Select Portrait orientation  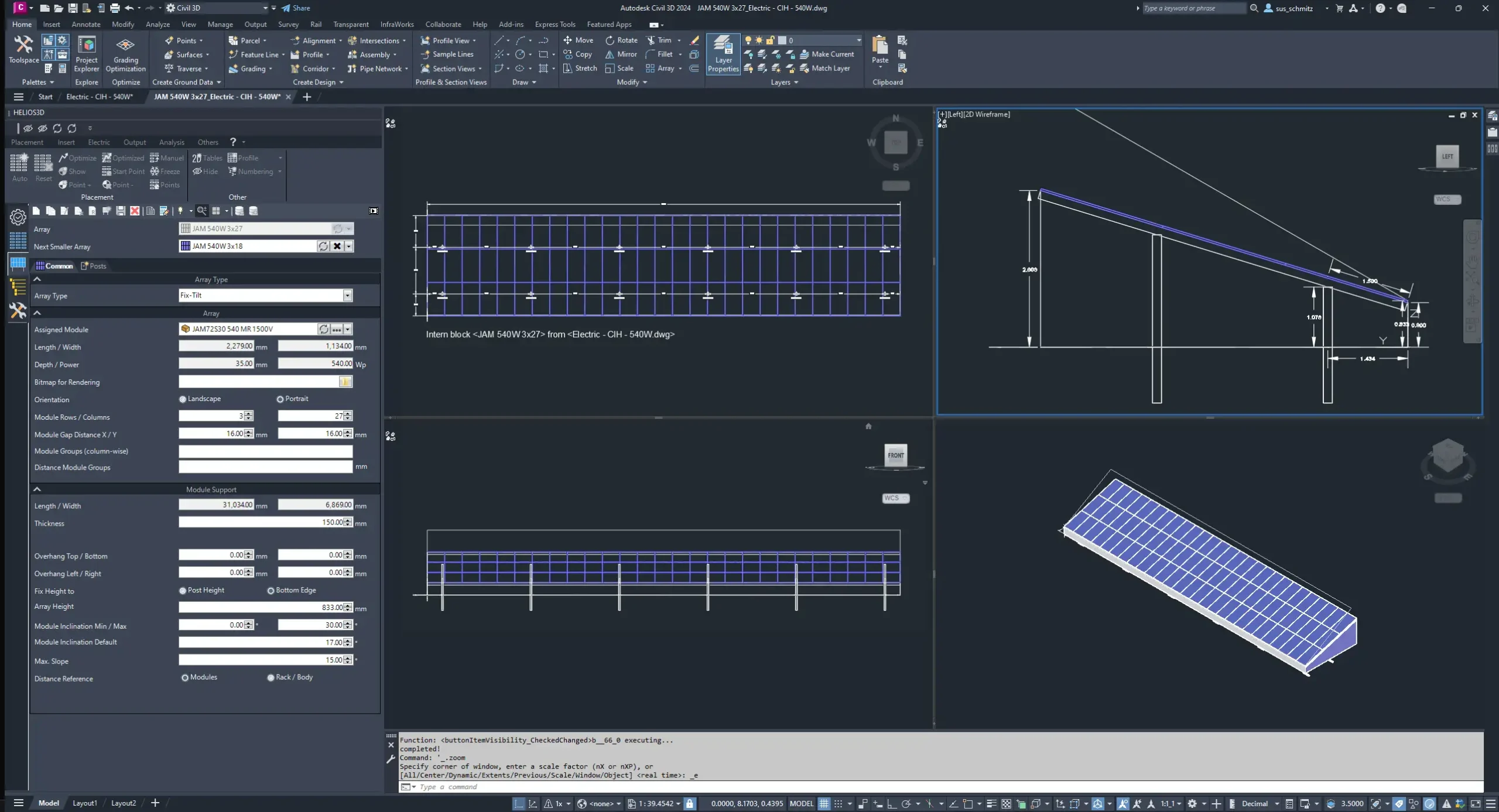pos(280,399)
